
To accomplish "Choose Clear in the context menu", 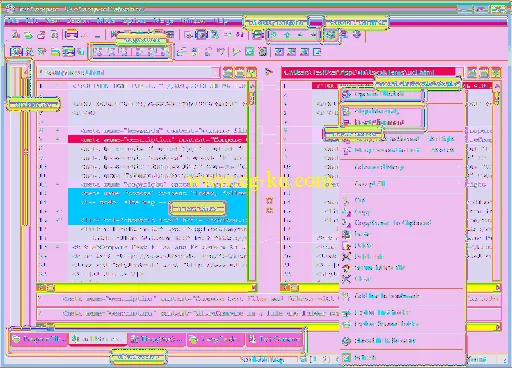I will pos(402,279).
